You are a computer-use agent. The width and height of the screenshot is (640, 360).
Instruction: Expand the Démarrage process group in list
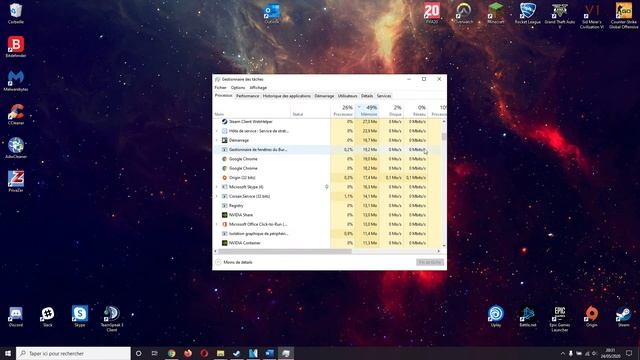pyautogui.click(x=217, y=140)
